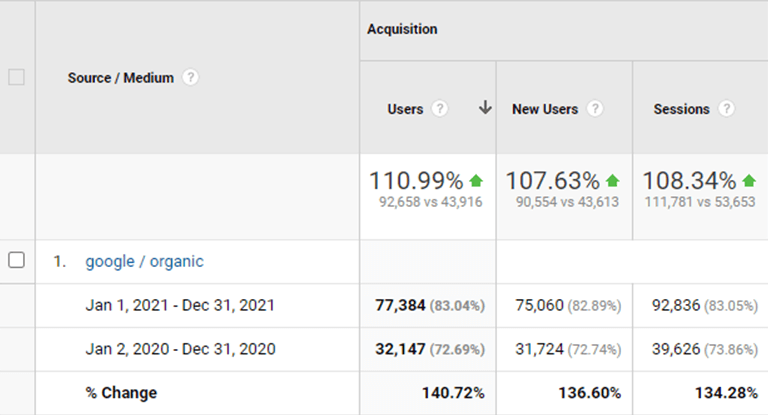The height and width of the screenshot is (415, 768).
Task: Click the Jan 2, 2020 - Dec 31, 2020 row
Action: coord(180,349)
